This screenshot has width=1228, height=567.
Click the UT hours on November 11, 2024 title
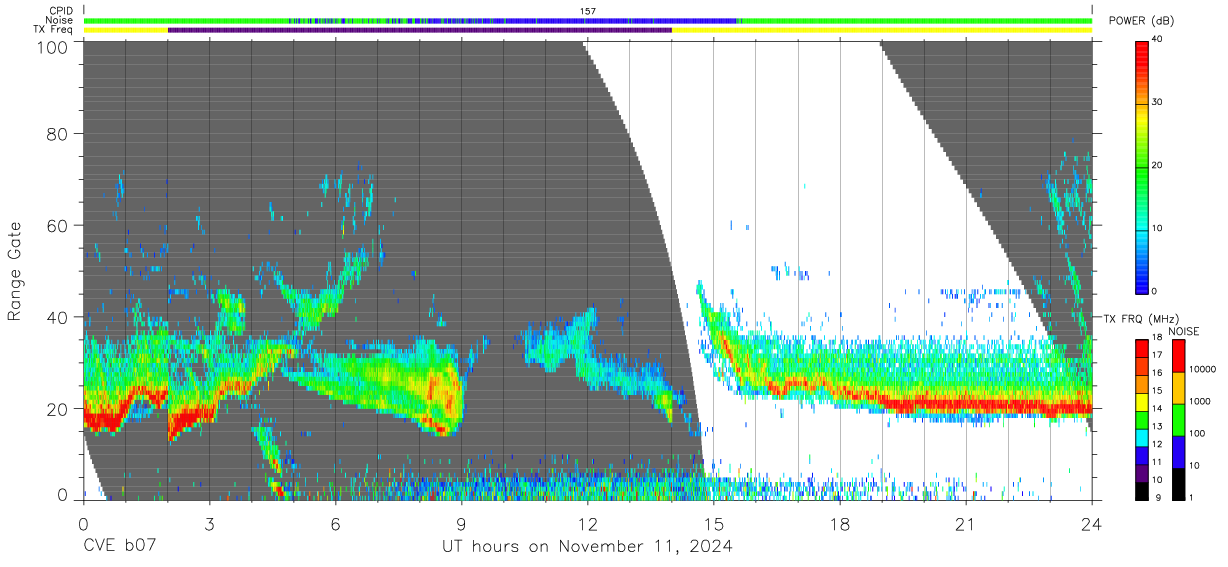[588, 547]
